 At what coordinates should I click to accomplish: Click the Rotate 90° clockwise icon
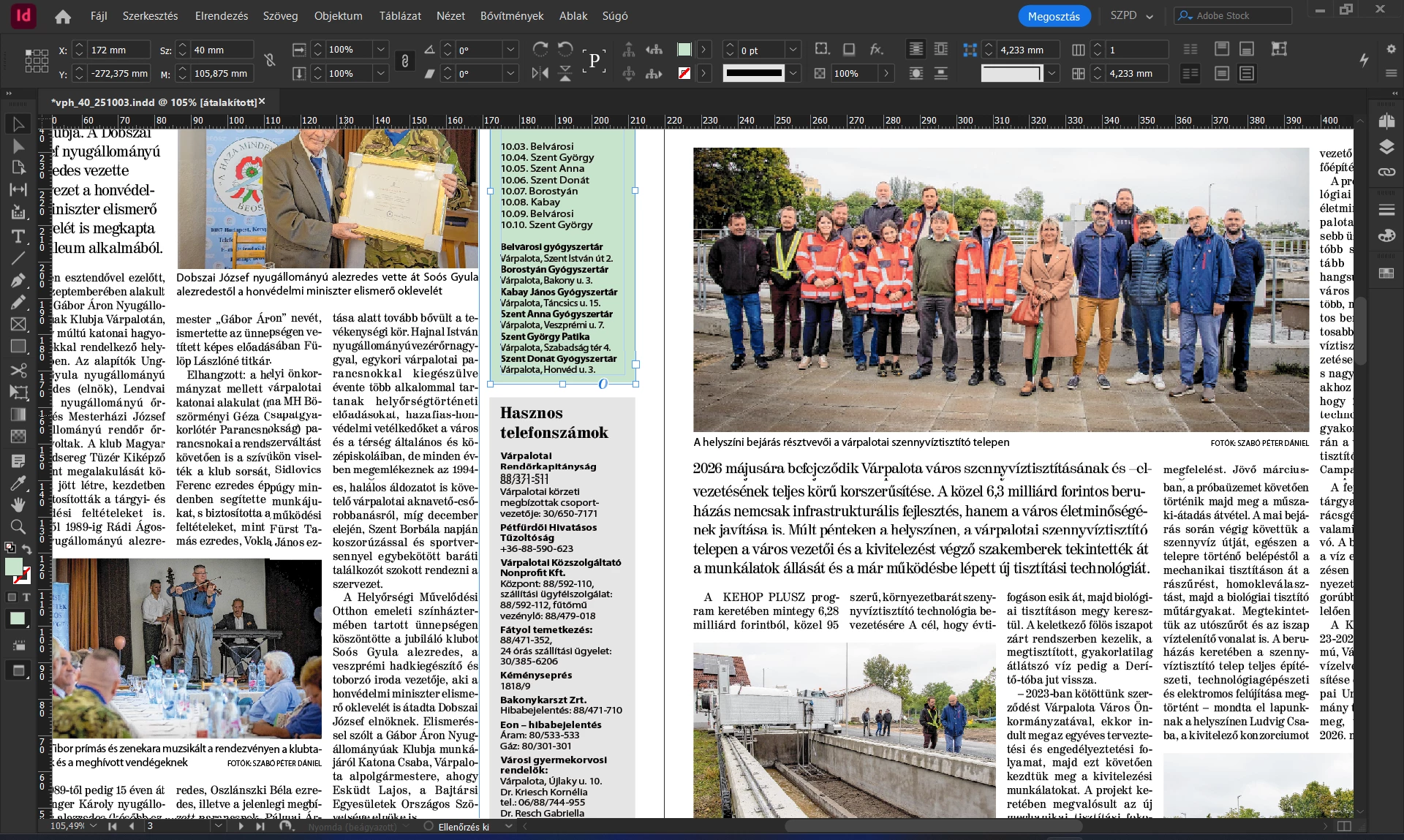[540, 50]
